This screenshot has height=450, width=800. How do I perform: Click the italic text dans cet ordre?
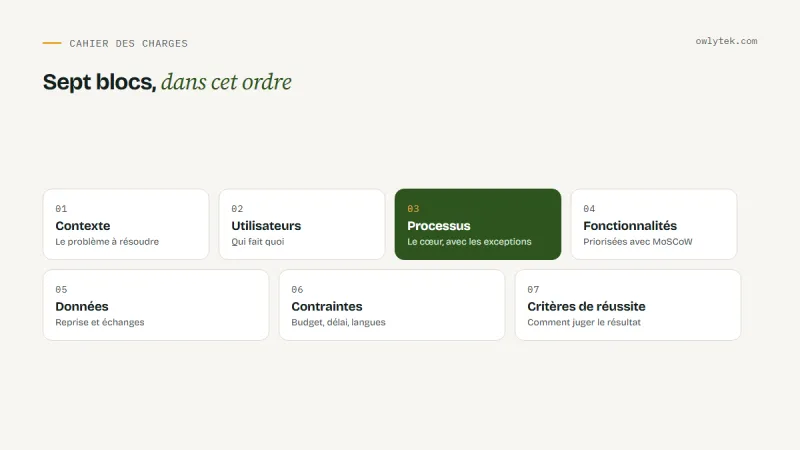pyautogui.click(x=227, y=82)
